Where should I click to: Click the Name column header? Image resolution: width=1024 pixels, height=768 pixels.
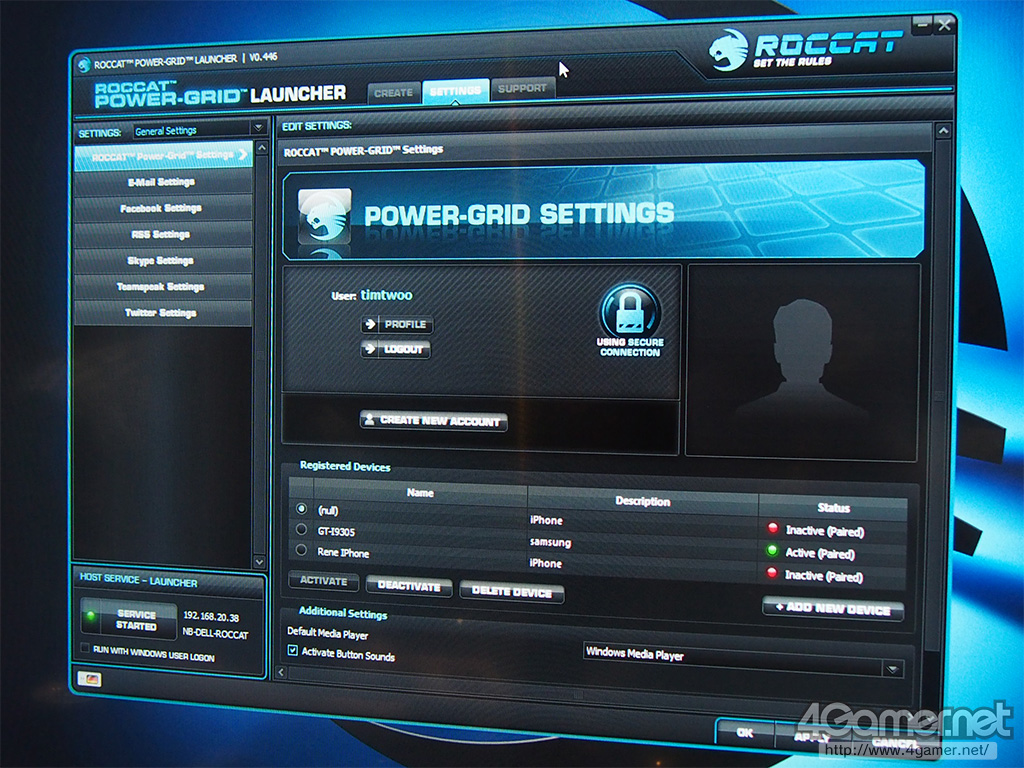click(x=420, y=493)
